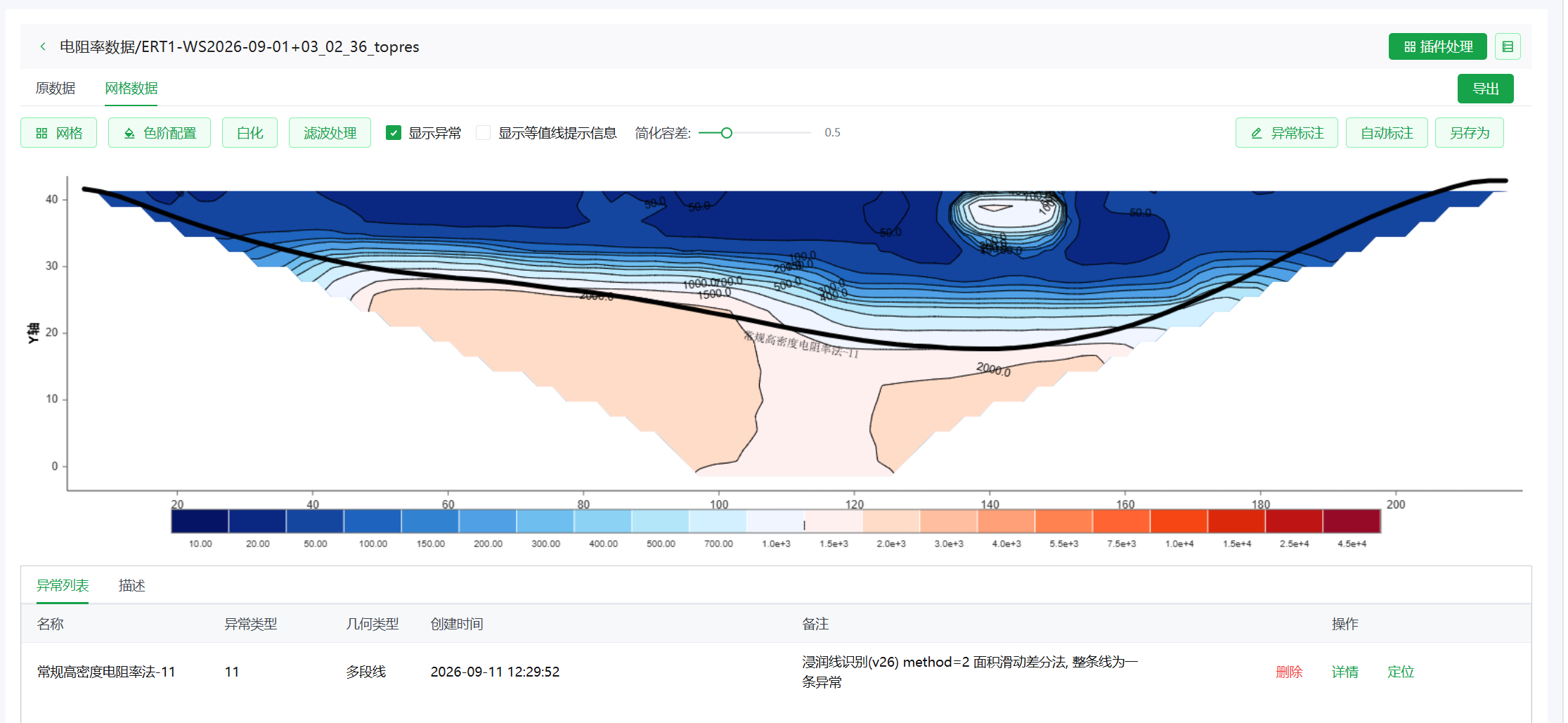Switch to the 原数据 tab

[x=56, y=88]
